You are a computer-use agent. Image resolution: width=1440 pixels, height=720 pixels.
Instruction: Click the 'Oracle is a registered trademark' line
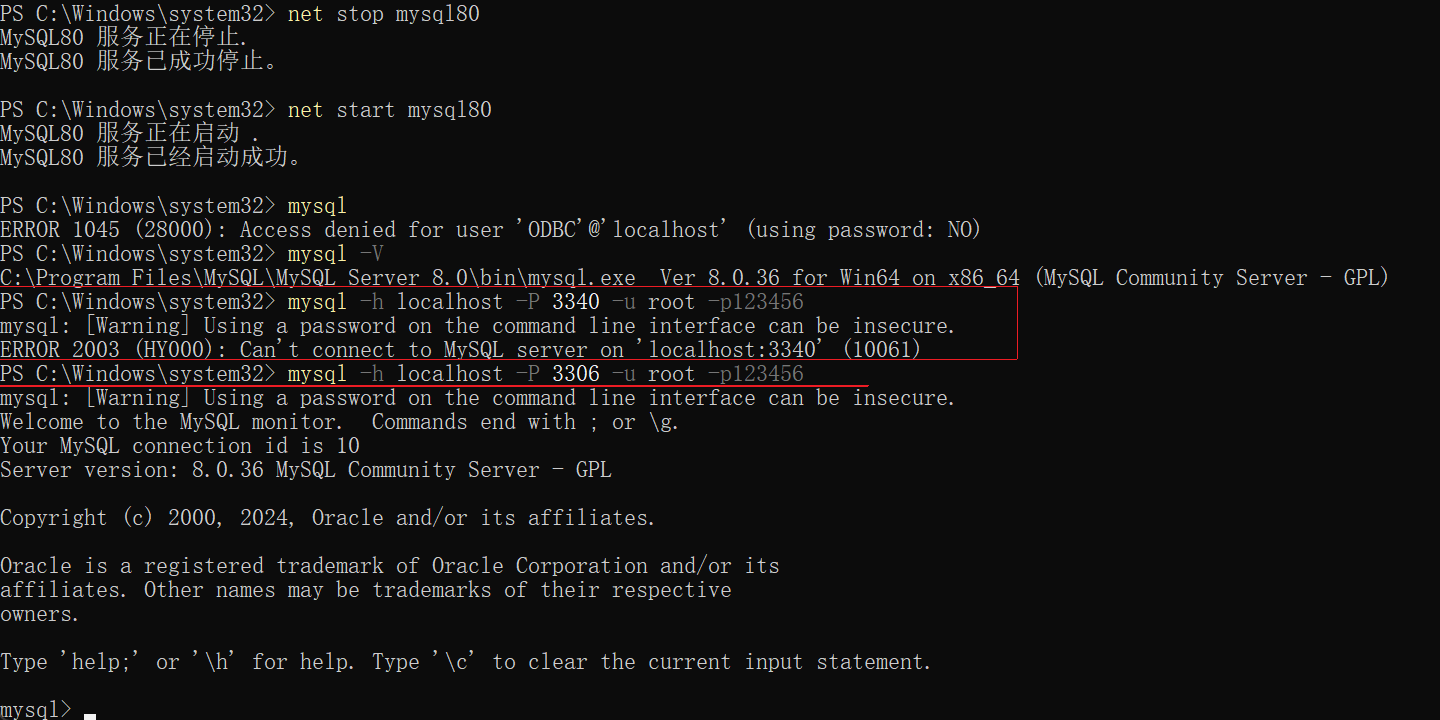pyautogui.click(x=389, y=566)
